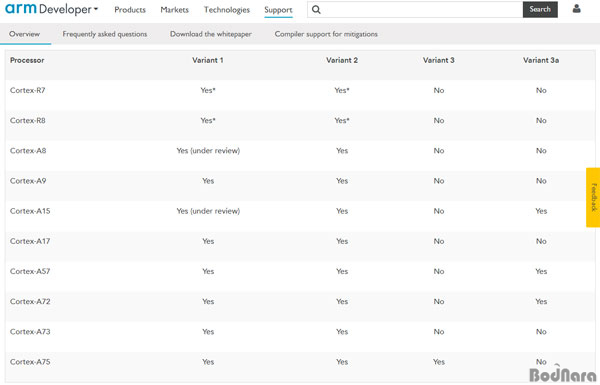600x385 pixels.
Task: Click the search magnifier icon
Action: coord(316,10)
